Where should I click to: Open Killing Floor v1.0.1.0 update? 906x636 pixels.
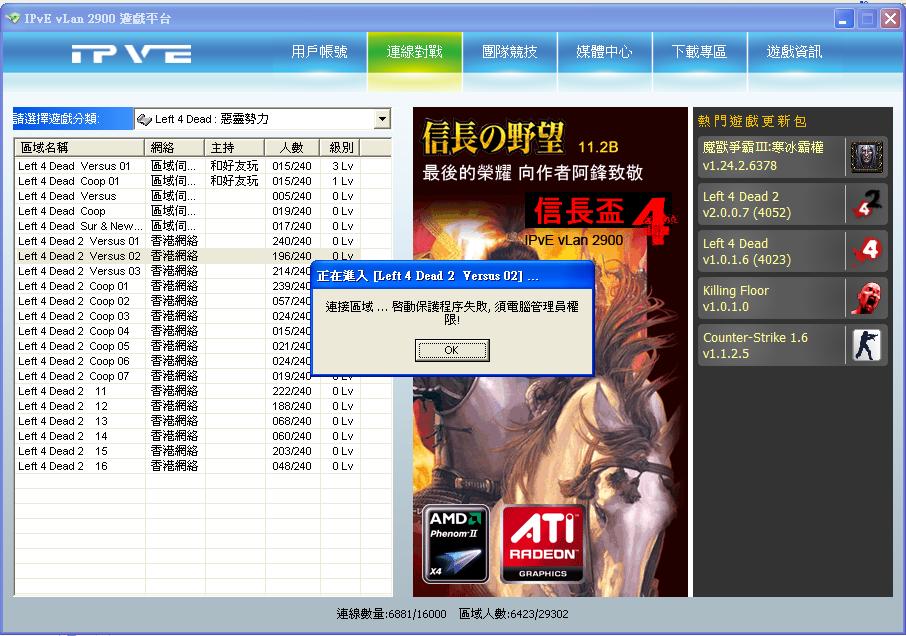click(792, 298)
